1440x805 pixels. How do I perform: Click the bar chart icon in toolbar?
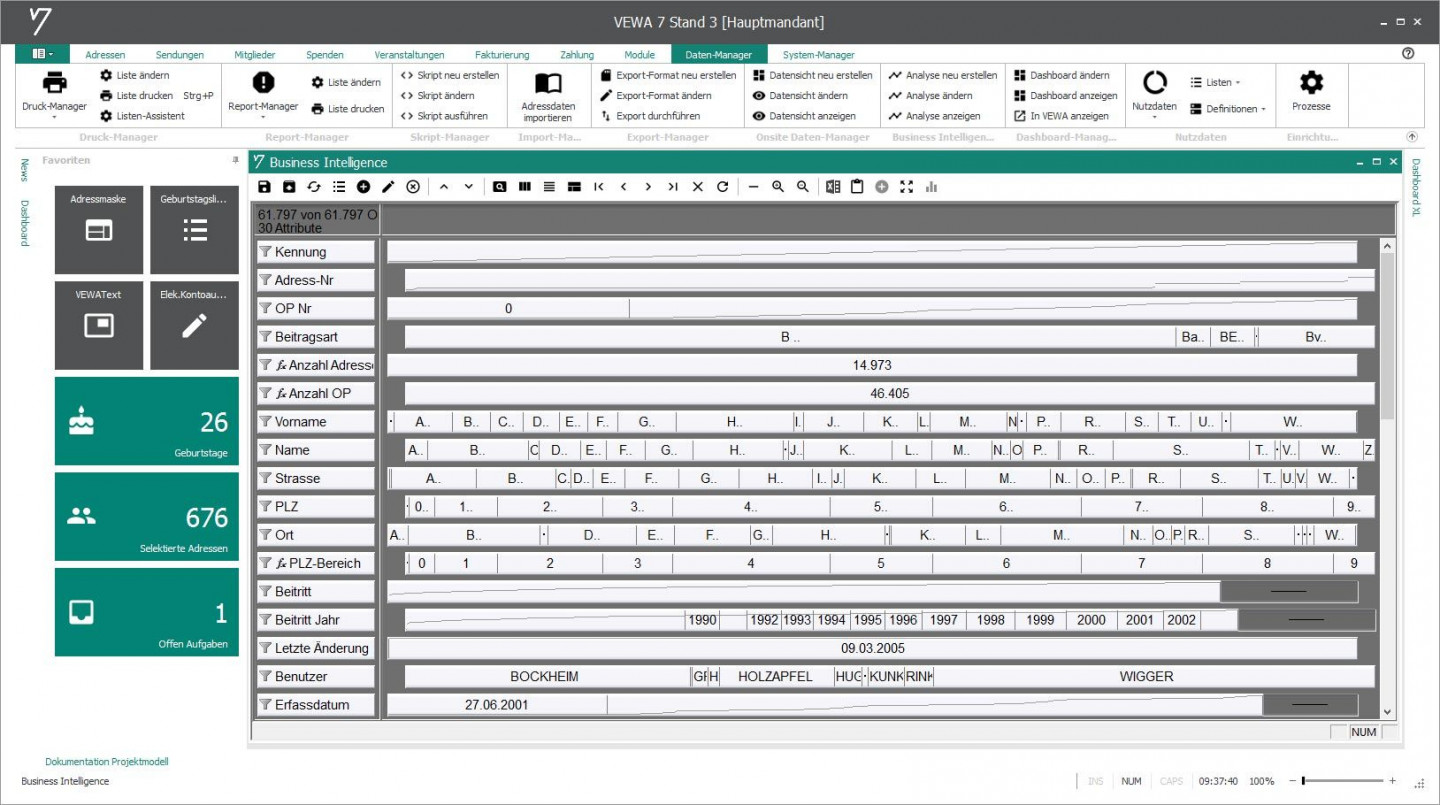click(x=932, y=186)
